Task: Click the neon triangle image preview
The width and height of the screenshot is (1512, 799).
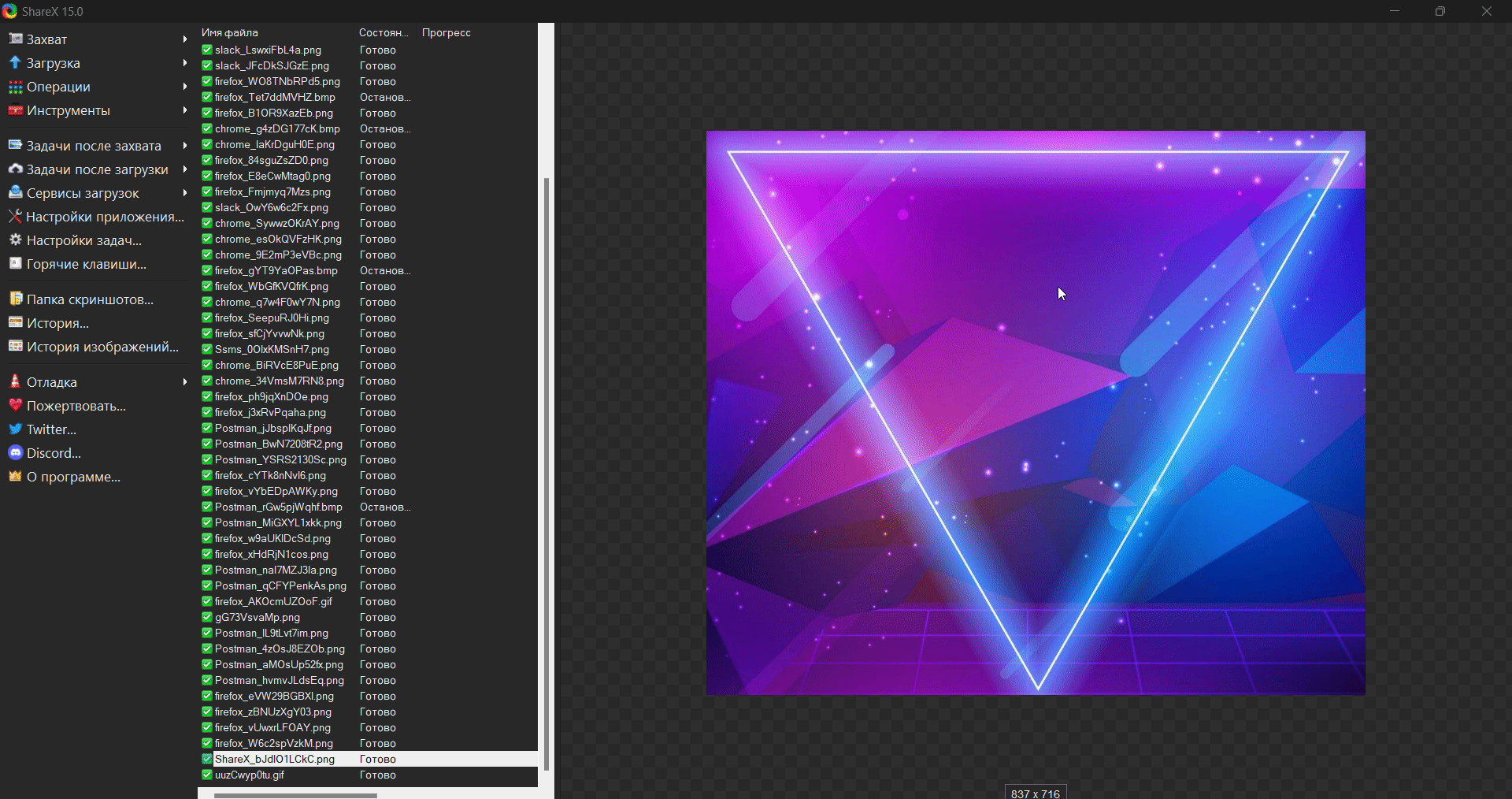Action: 1036,412
